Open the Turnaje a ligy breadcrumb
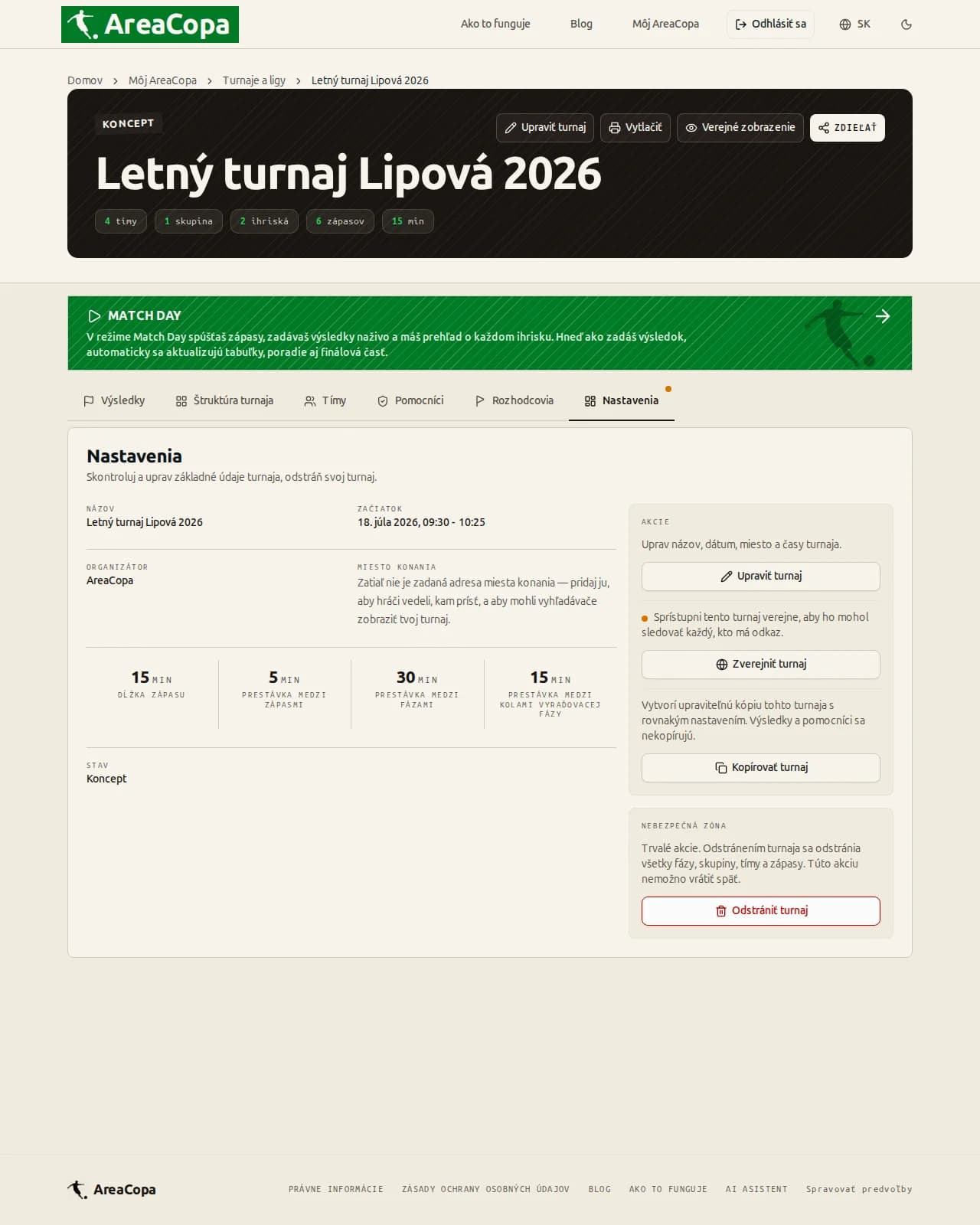 pyautogui.click(x=254, y=80)
